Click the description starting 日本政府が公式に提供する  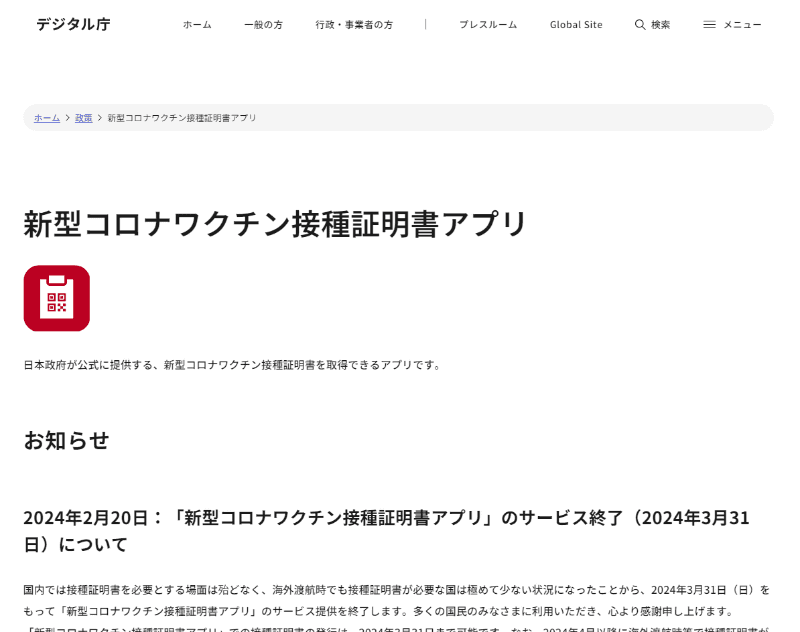[232, 365]
